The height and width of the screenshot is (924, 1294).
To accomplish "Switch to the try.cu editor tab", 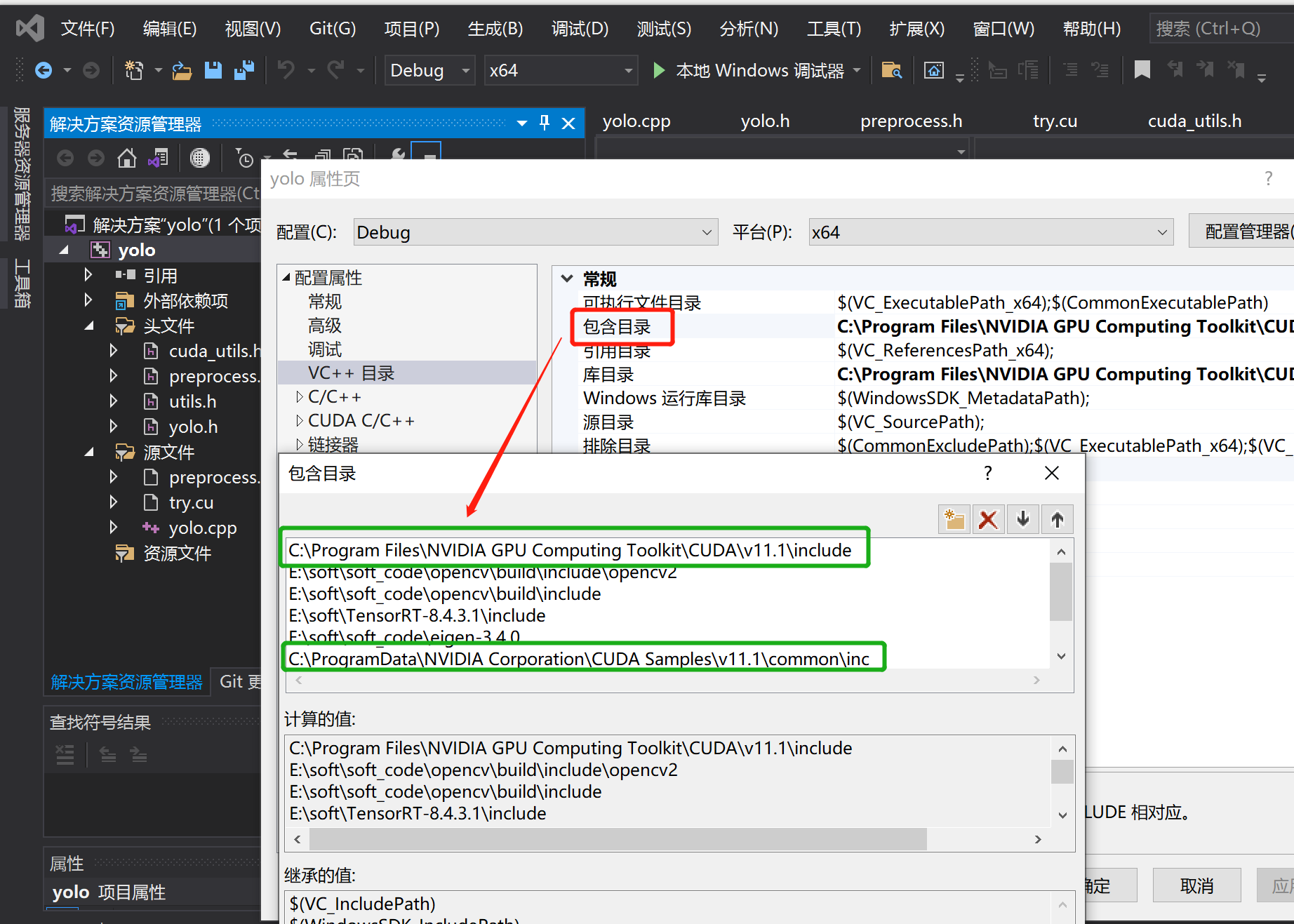I will pos(1055,121).
